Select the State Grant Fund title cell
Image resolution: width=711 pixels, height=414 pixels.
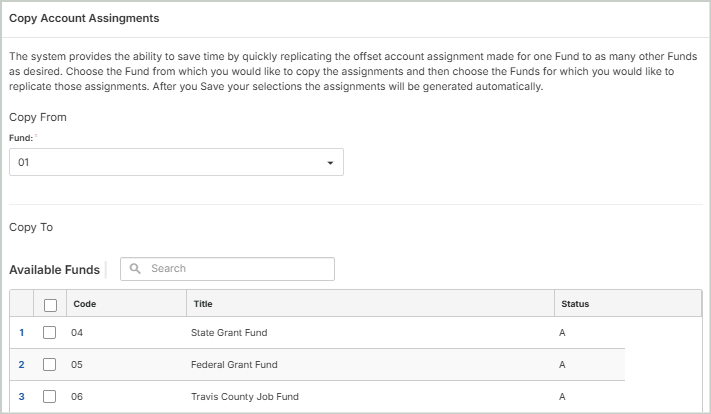pyautogui.click(x=229, y=332)
